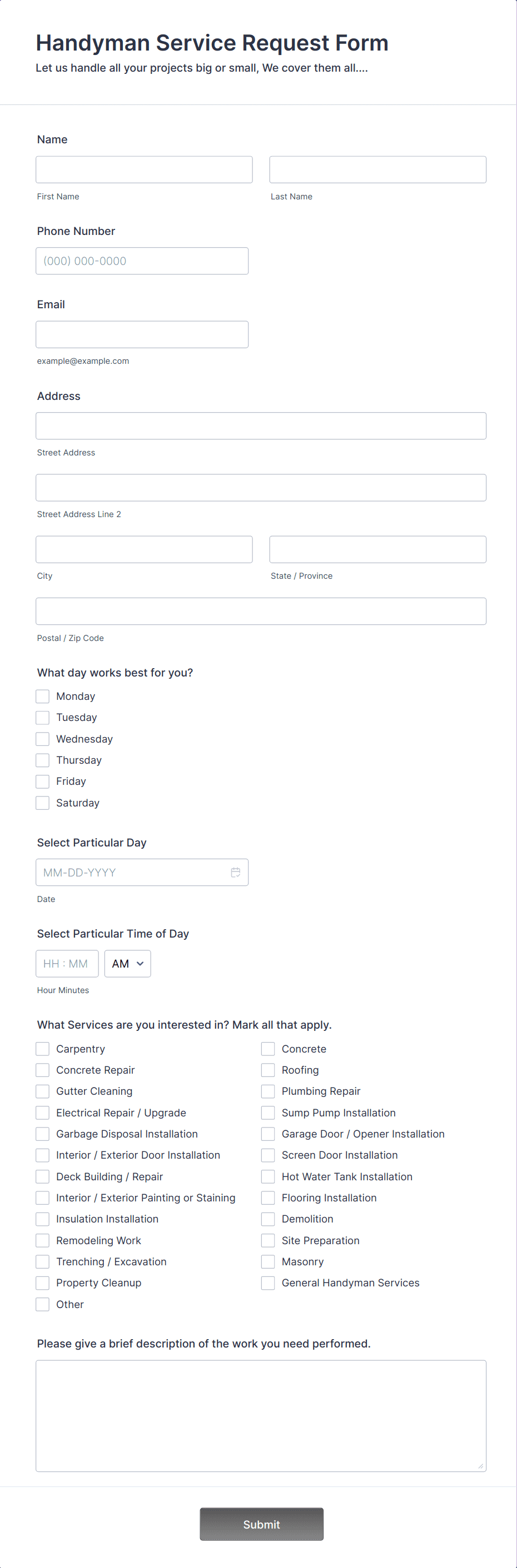
Task: Check the General Handyman Services box
Action: click(x=267, y=1283)
